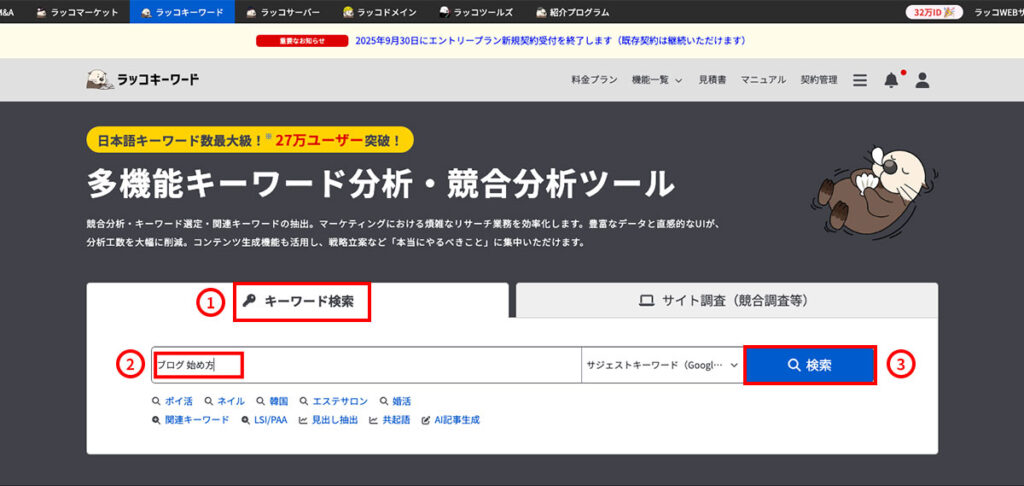Open the hamburger menu icon
The height and width of the screenshot is (486, 1024).
(x=859, y=80)
